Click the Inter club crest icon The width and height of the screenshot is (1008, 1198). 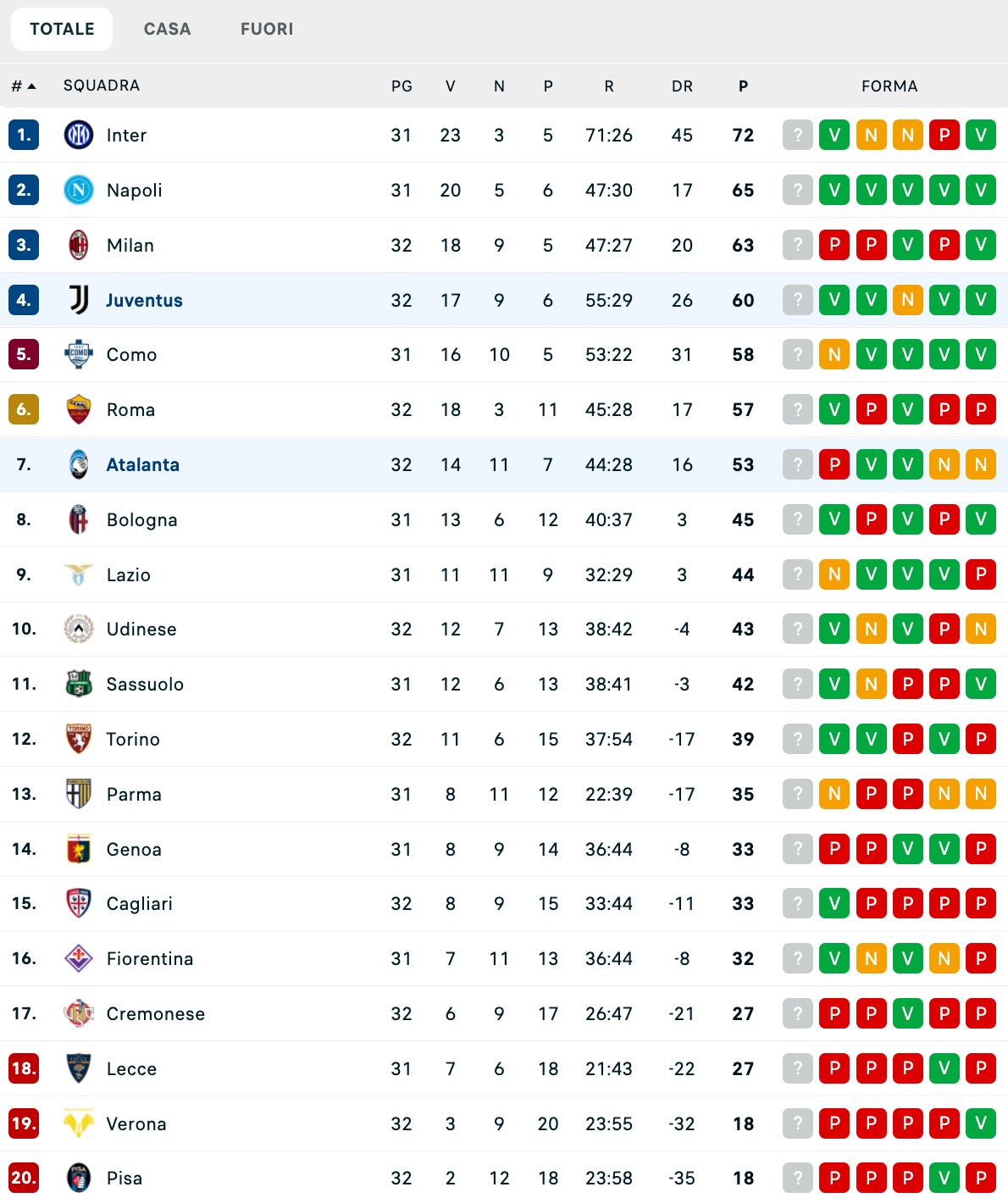pyautogui.click(x=79, y=135)
